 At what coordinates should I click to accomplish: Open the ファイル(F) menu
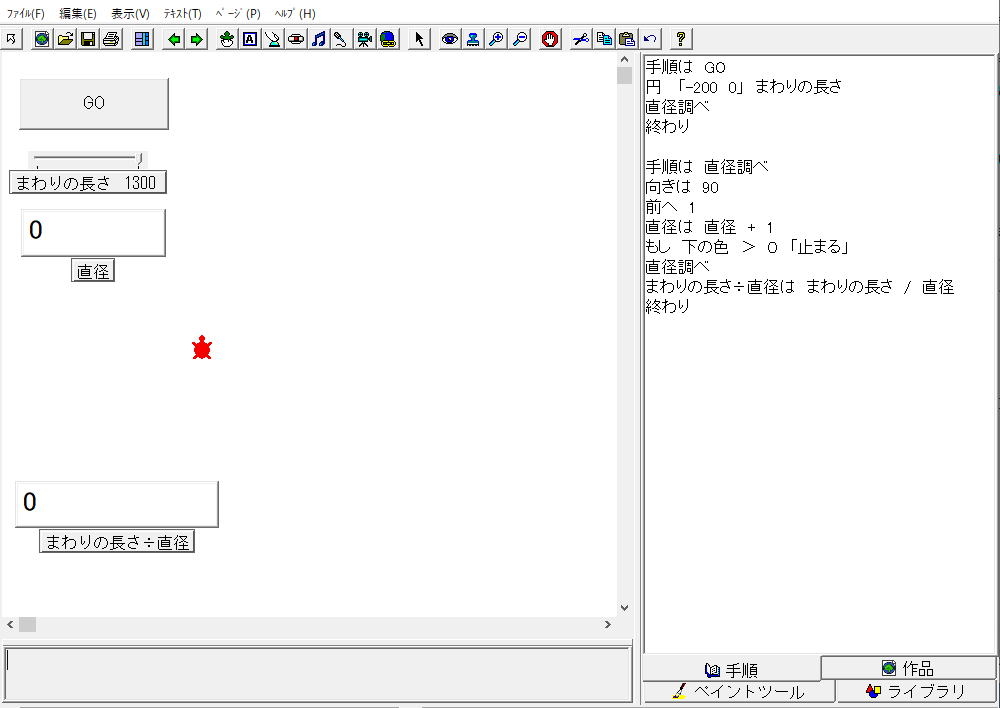click(26, 14)
